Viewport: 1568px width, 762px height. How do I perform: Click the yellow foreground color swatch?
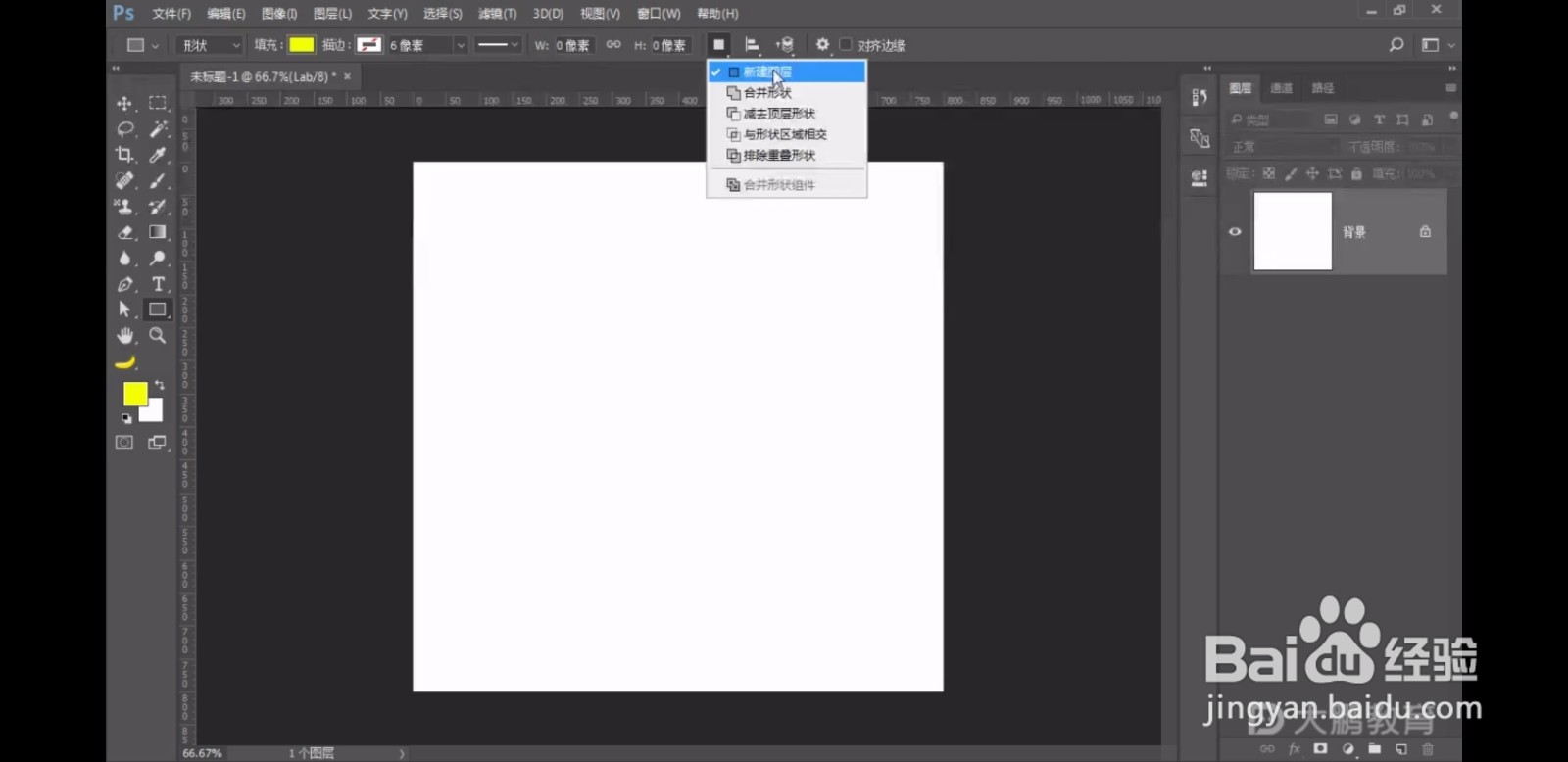[x=135, y=394]
